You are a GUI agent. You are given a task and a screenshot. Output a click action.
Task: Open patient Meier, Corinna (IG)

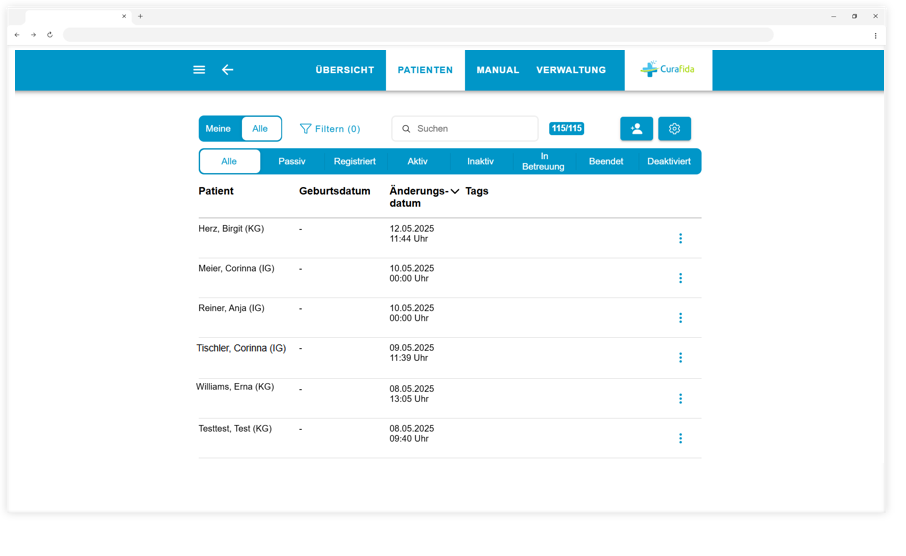coord(236,269)
